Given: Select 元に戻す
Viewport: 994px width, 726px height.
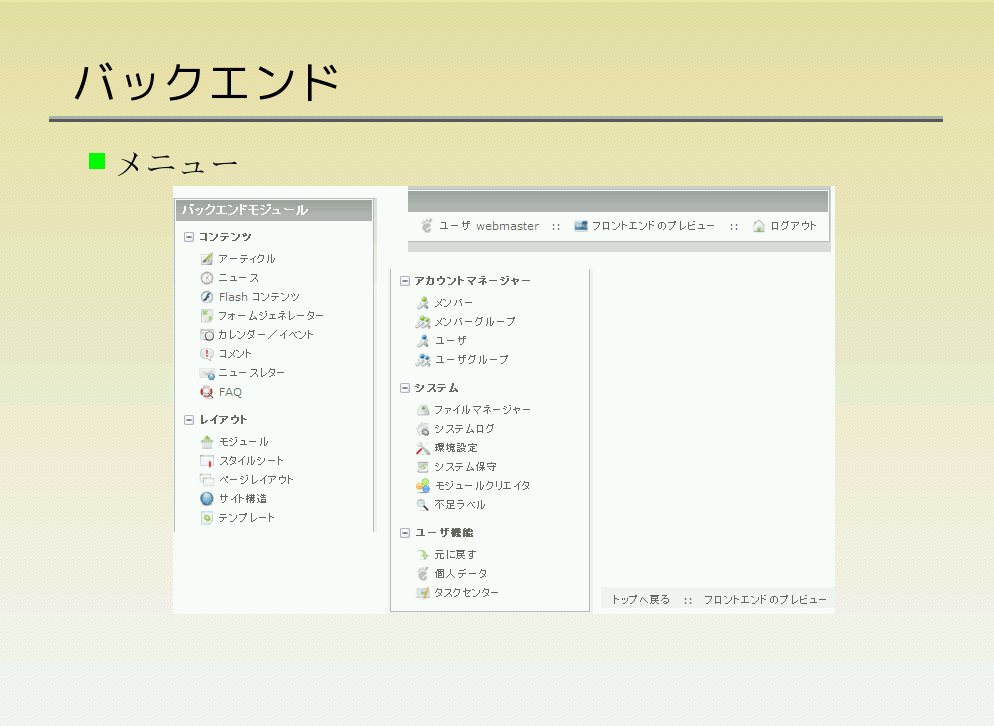Looking at the screenshot, I should pyautogui.click(x=455, y=555).
